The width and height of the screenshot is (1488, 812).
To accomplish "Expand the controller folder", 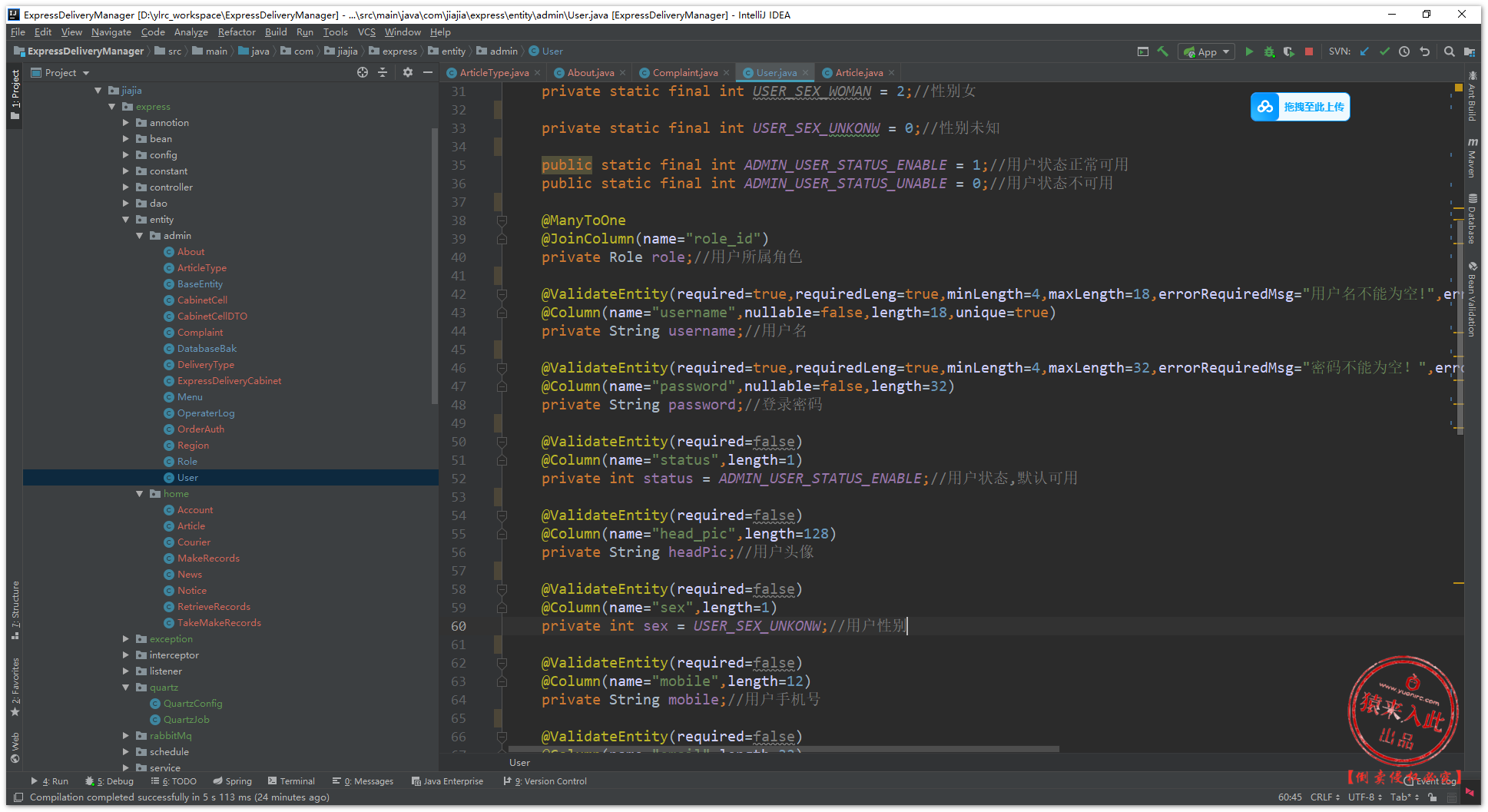I will tap(126, 187).
